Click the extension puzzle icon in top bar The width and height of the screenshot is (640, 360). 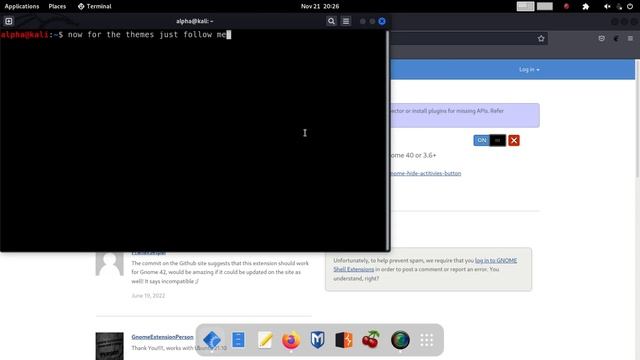586,7
